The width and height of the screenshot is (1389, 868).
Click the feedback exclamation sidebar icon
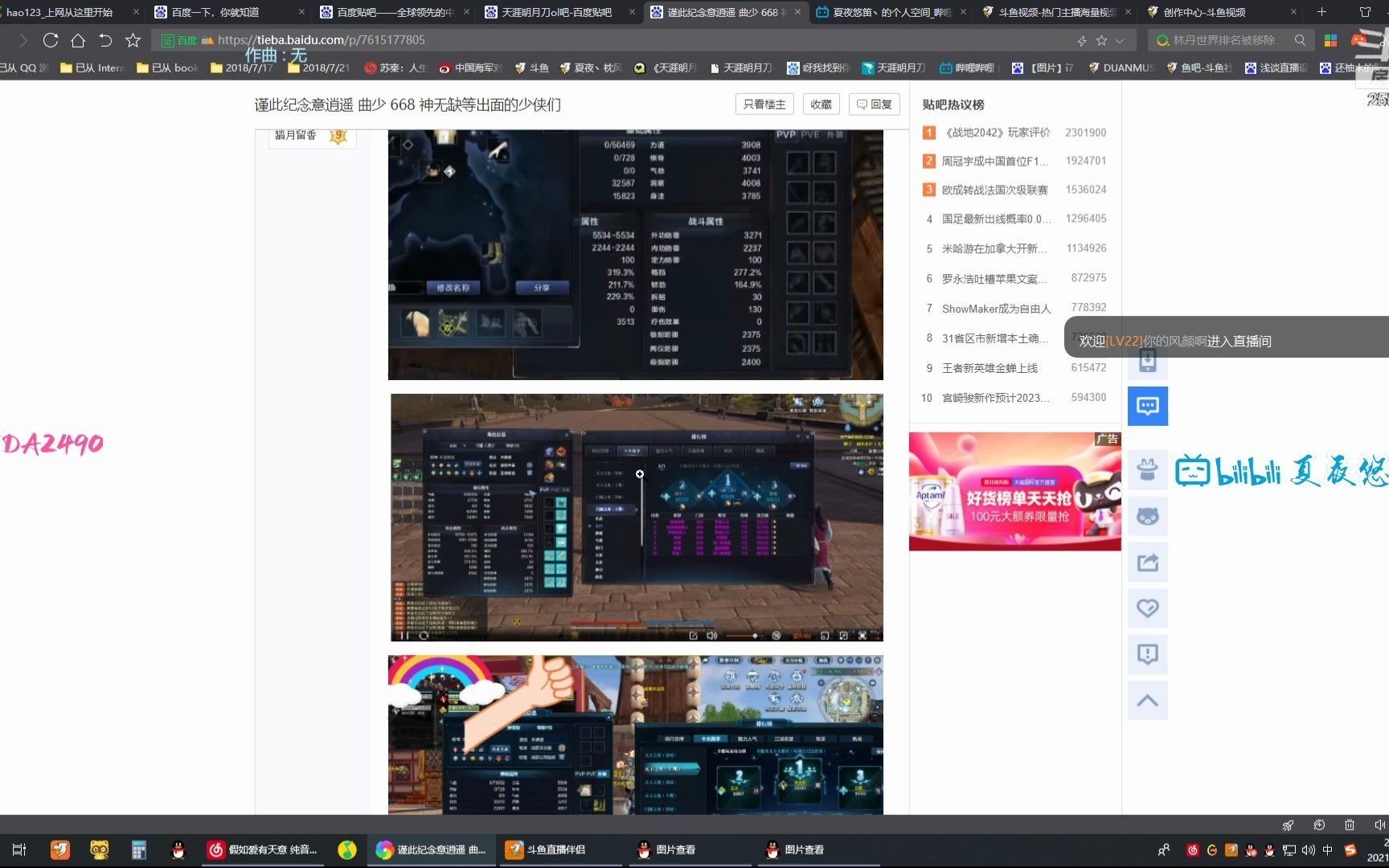pyautogui.click(x=1148, y=654)
